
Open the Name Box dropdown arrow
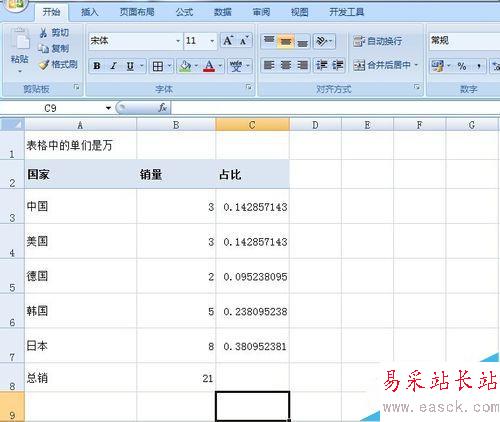tap(108, 108)
